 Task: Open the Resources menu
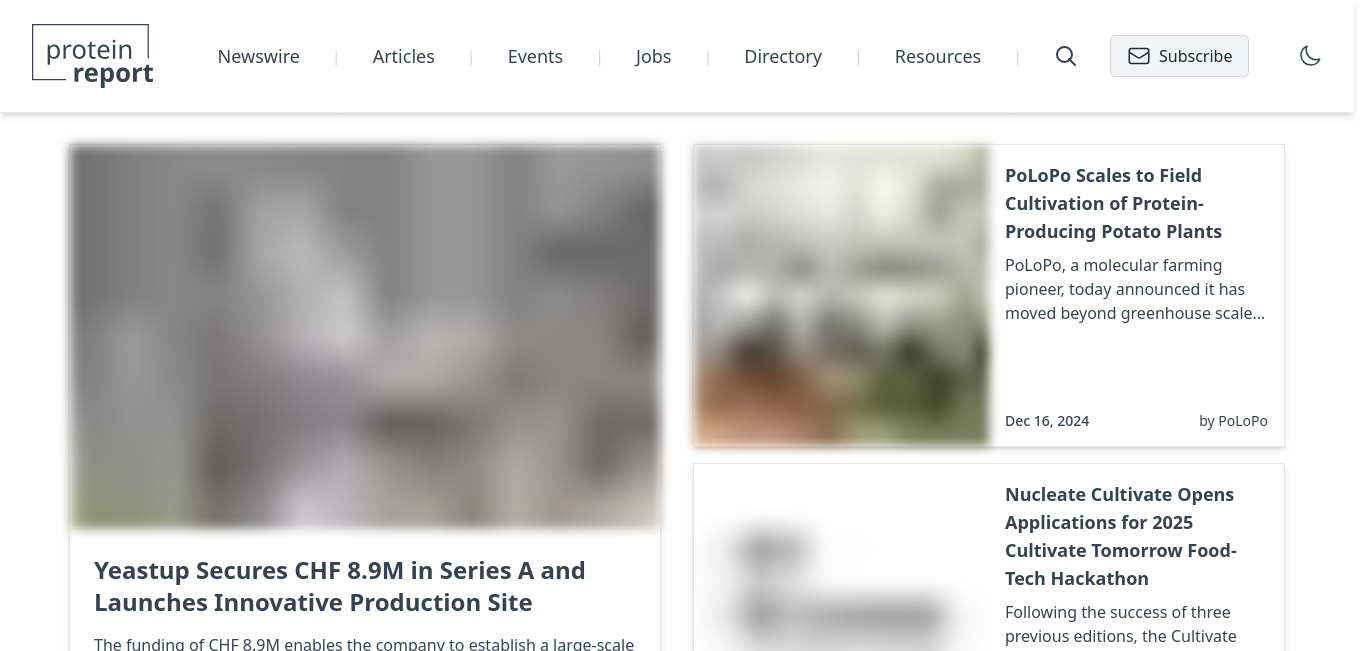coord(938,57)
